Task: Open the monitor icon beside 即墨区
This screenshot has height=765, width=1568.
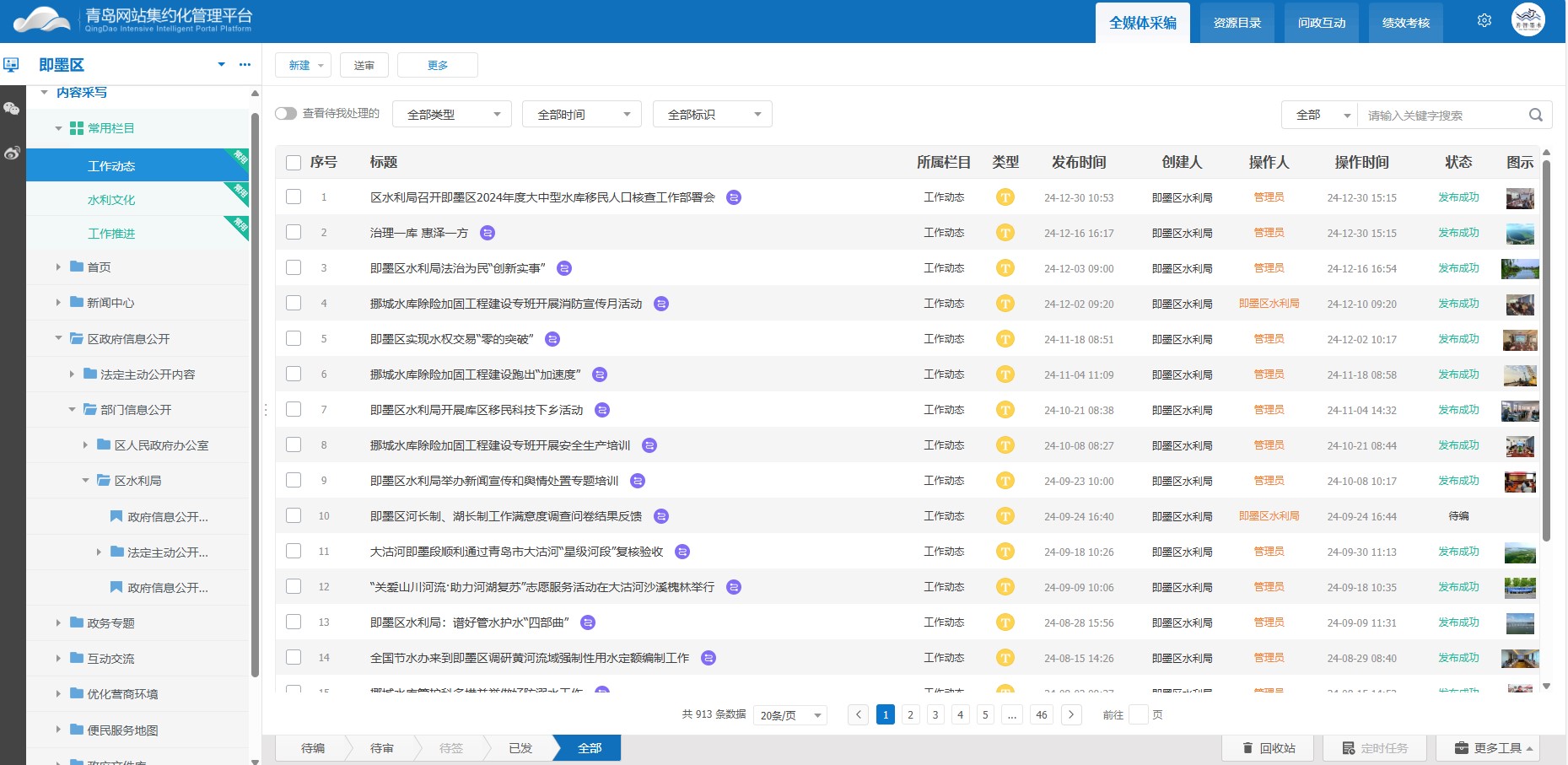Action: click(x=11, y=65)
